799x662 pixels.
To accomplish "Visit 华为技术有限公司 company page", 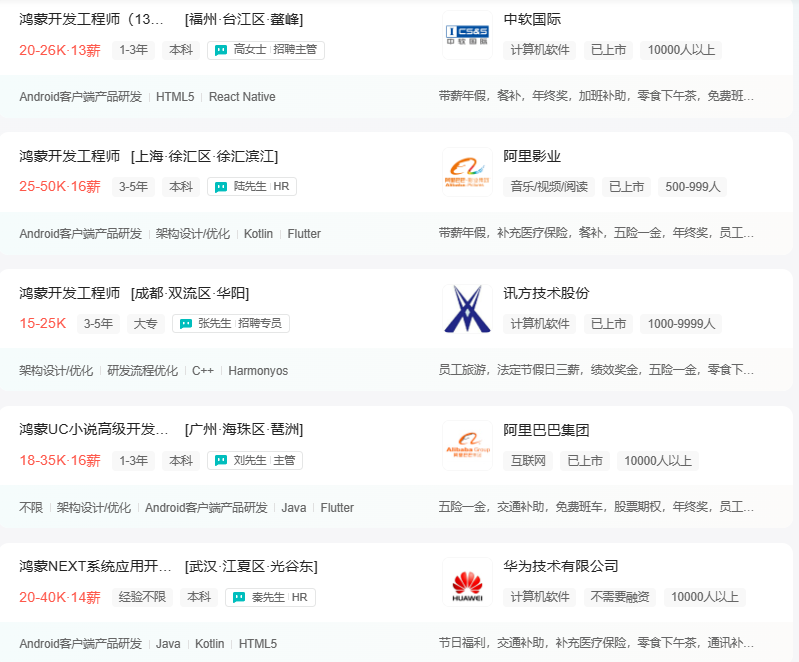I will click(561, 566).
